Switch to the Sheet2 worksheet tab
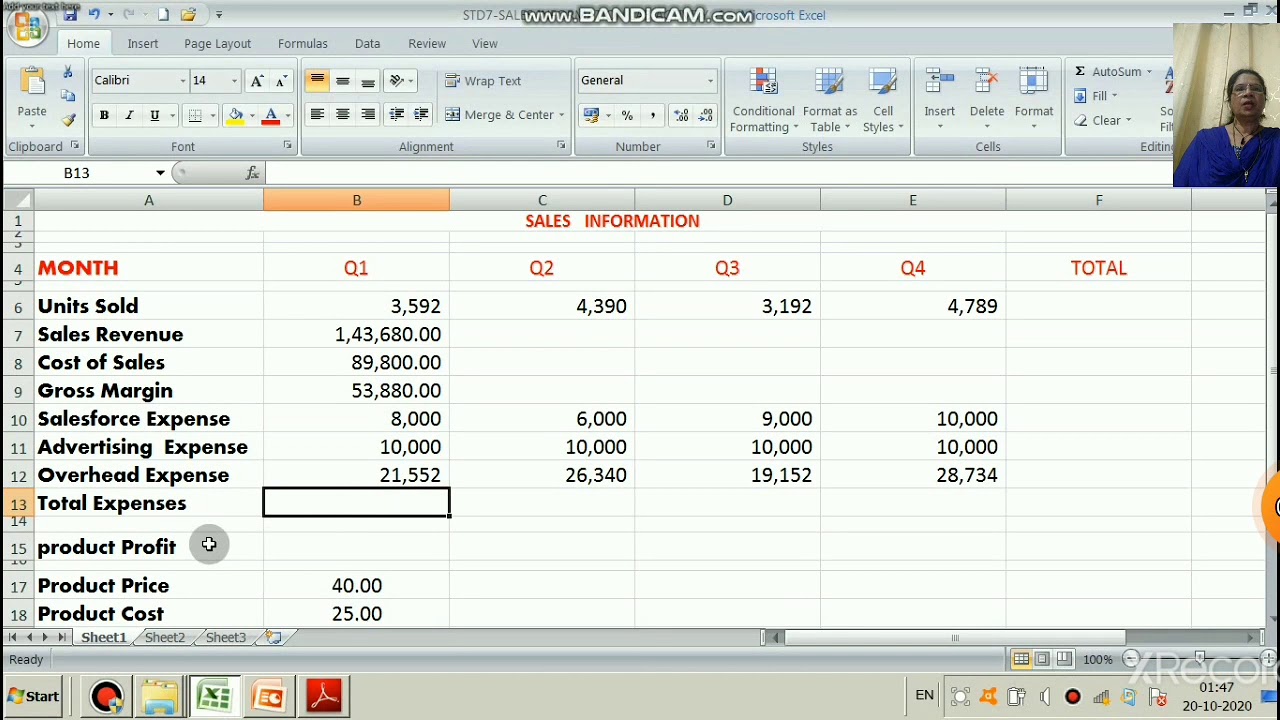Viewport: 1280px width, 720px height. coord(165,638)
